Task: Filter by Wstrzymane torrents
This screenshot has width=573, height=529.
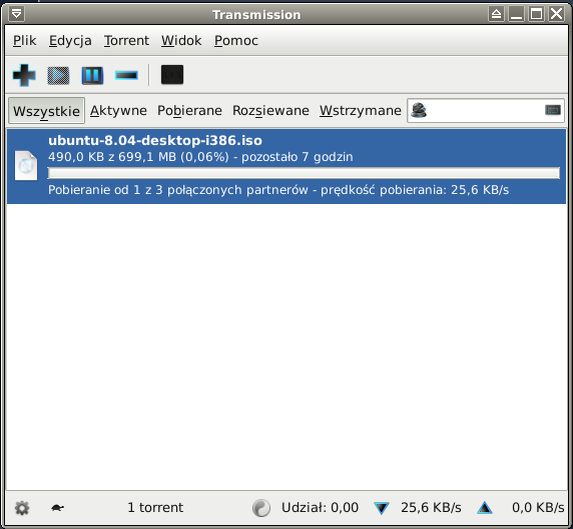Action: 360,110
